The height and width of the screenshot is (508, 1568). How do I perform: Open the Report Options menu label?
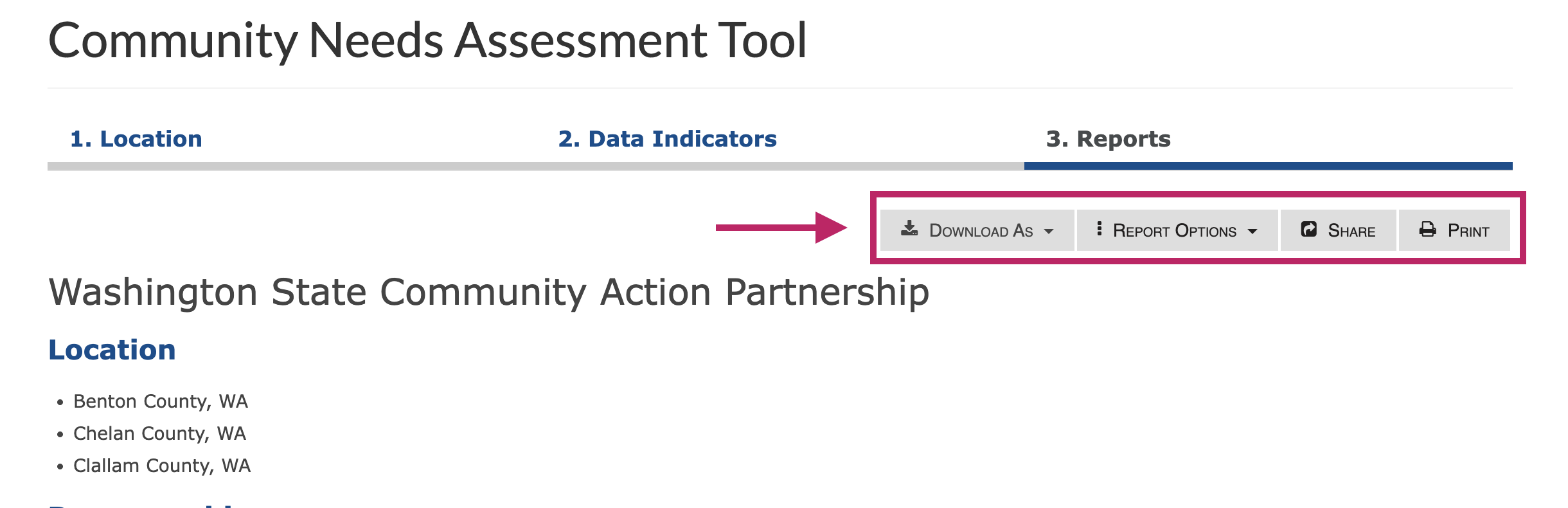1175,231
